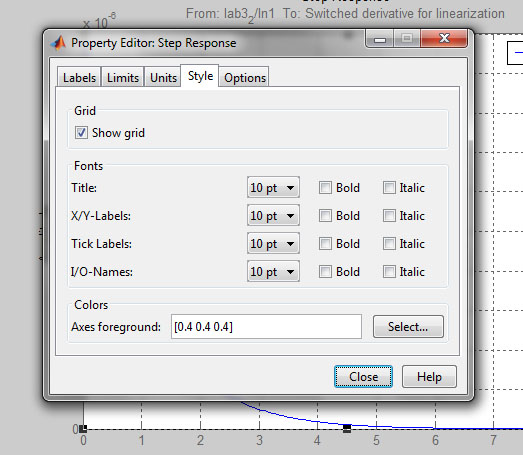Click the Axes foreground color field
523x455 pixels.
(x=266, y=327)
